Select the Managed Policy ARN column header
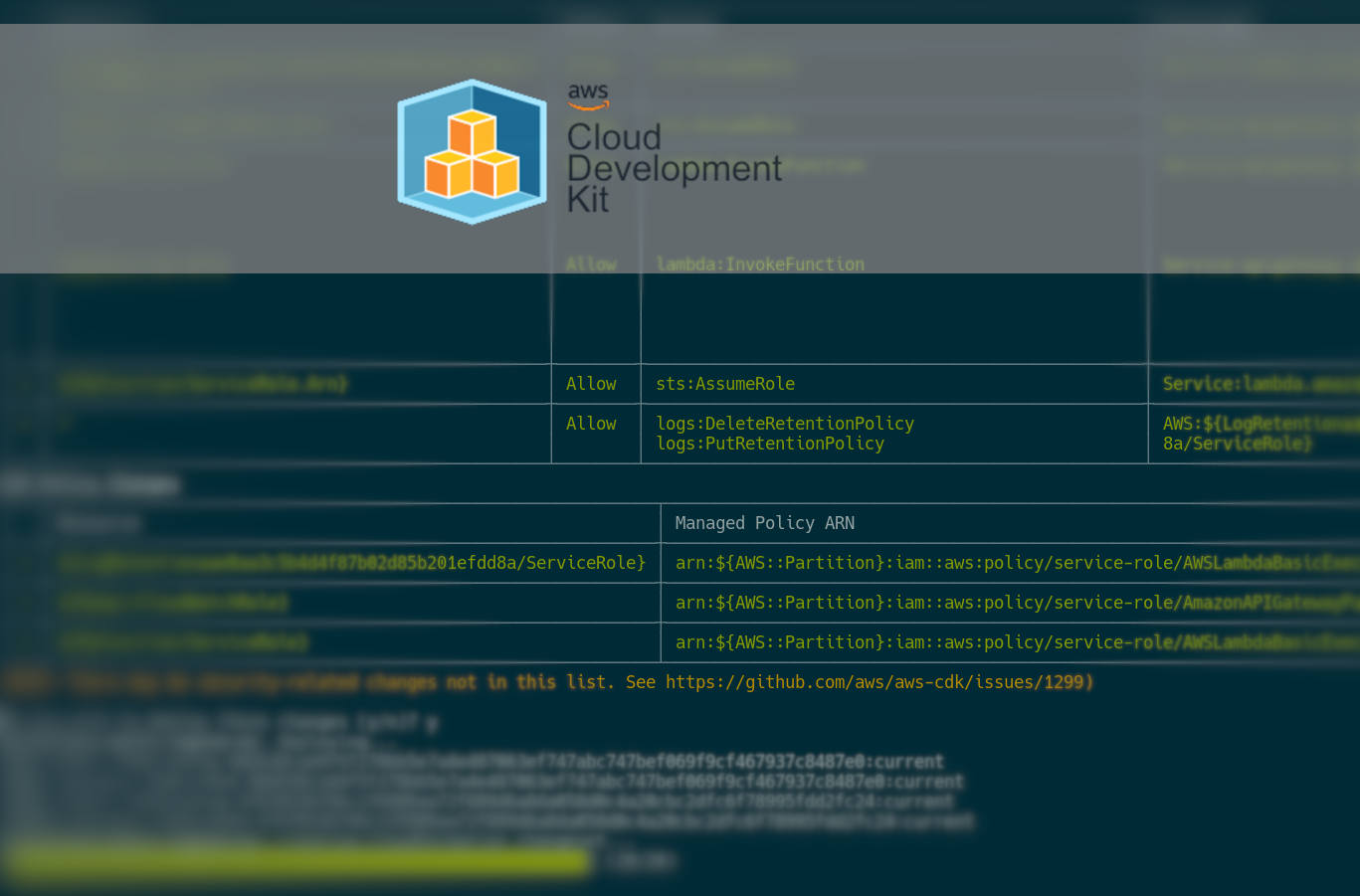1360x896 pixels. [x=764, y=523]
